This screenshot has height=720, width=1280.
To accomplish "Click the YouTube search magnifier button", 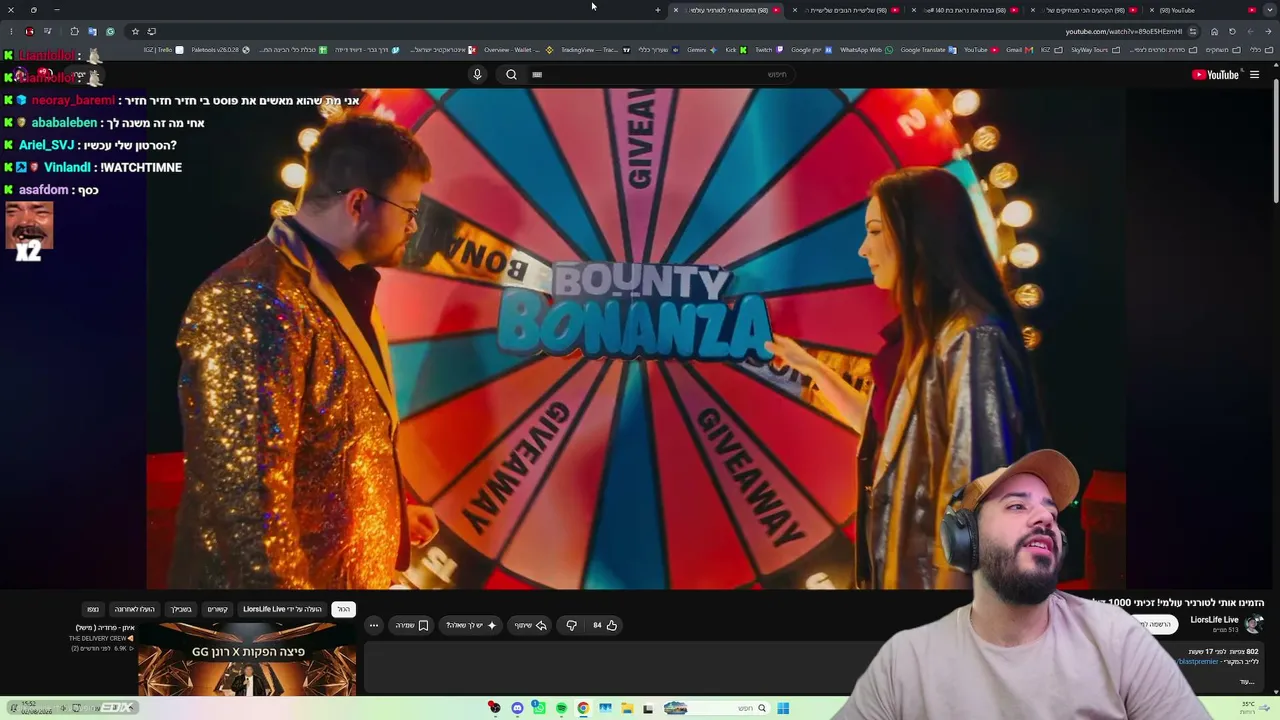I will [511, 74].
